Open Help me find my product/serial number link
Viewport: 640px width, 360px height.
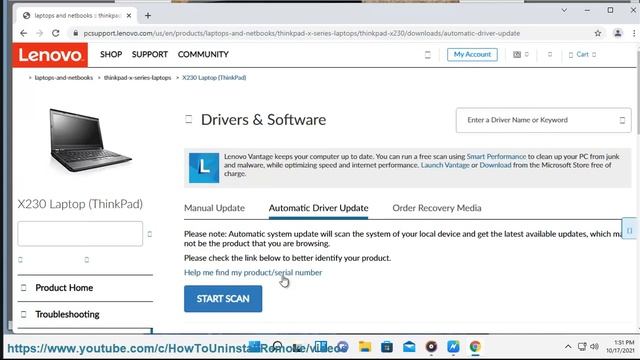pos(253,272)
